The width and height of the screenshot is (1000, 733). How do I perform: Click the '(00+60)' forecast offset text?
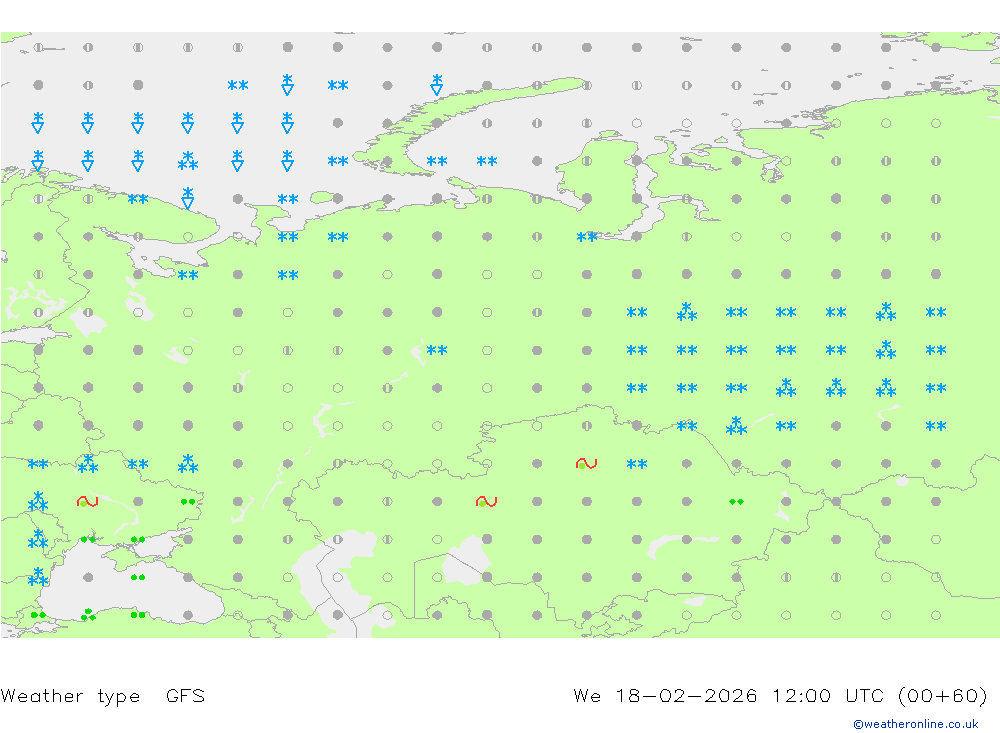tap(942, 695)
